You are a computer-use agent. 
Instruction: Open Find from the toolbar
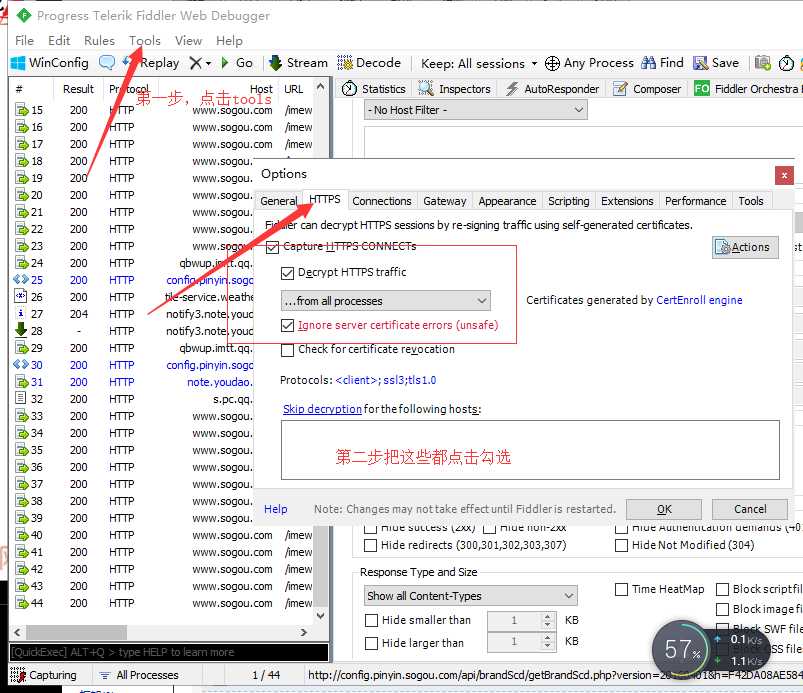coord(662,63)
